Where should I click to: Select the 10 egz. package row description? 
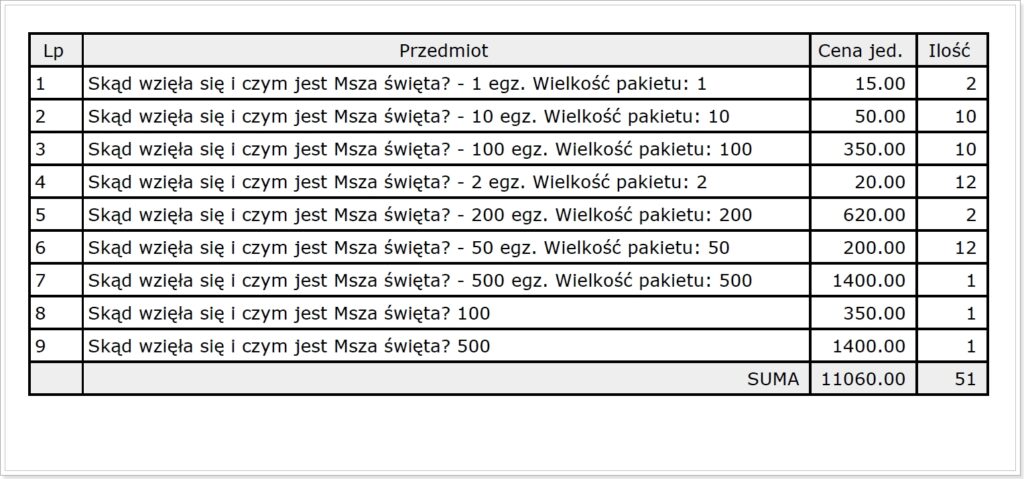tap(446, 116)
